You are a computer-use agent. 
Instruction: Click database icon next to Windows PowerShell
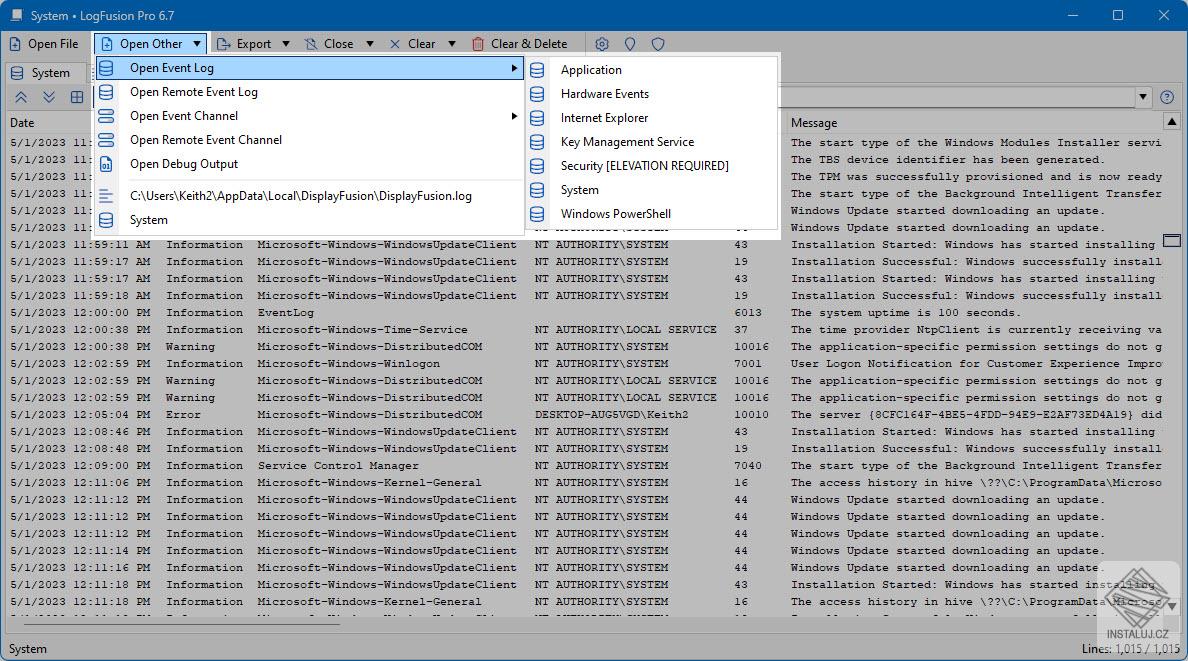tap(537, 215)
